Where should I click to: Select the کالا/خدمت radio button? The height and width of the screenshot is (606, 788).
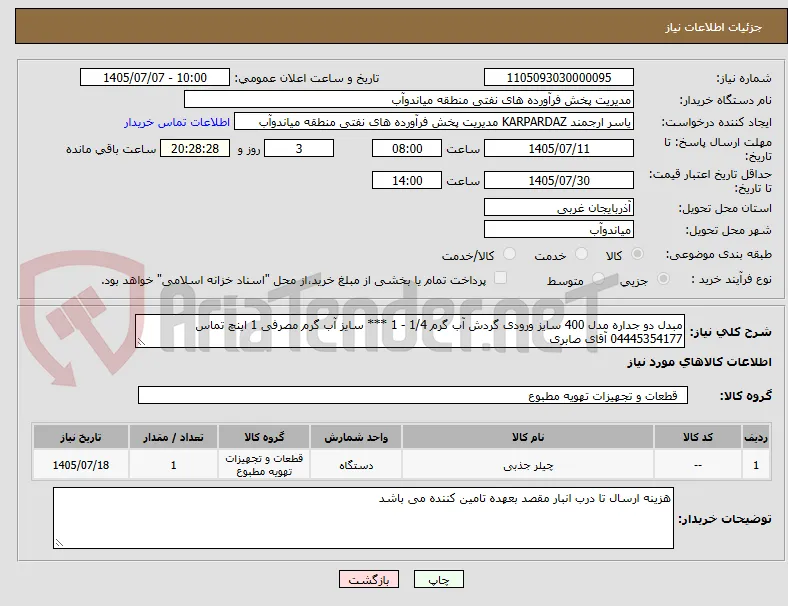(510, 254)
